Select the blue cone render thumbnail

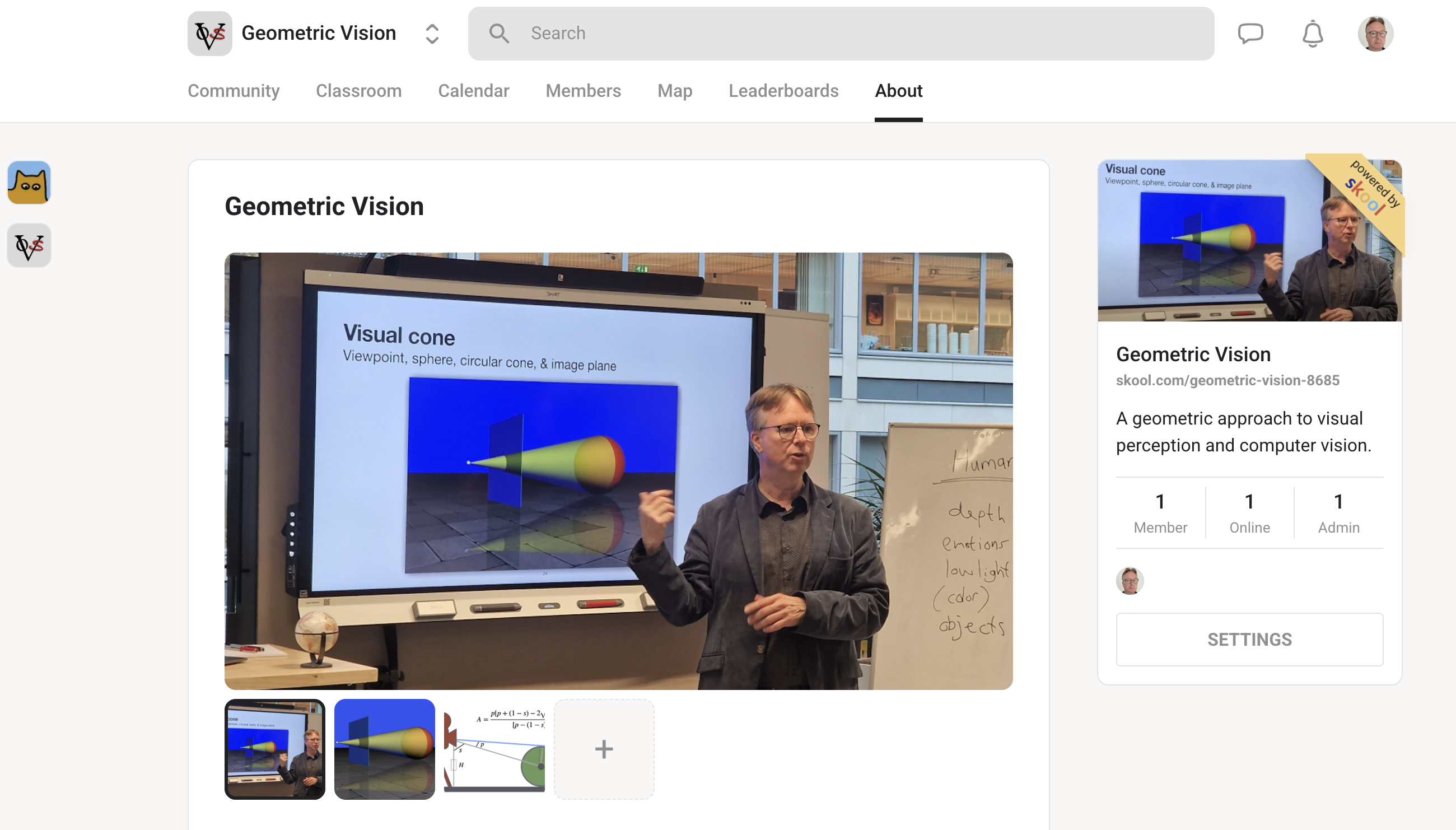coord(384,749)
